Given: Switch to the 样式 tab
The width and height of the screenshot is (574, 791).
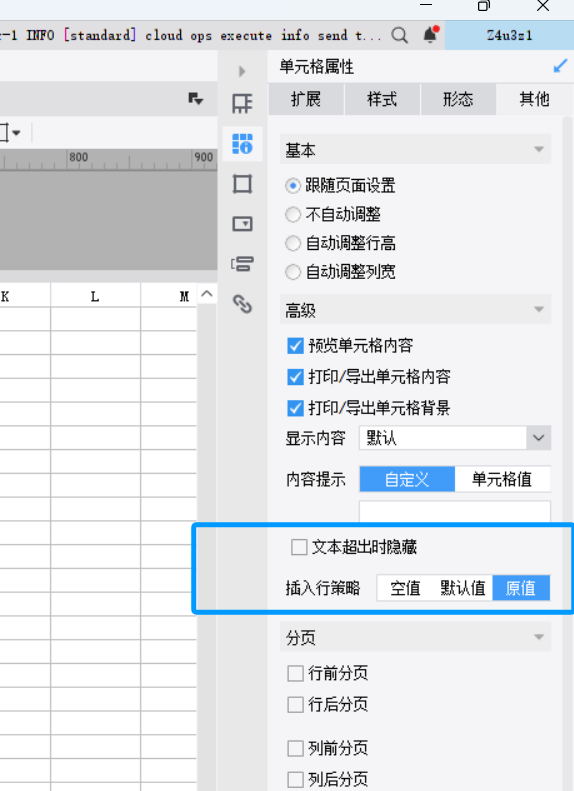Looking at the screenshot, I should tap(382, 99).
